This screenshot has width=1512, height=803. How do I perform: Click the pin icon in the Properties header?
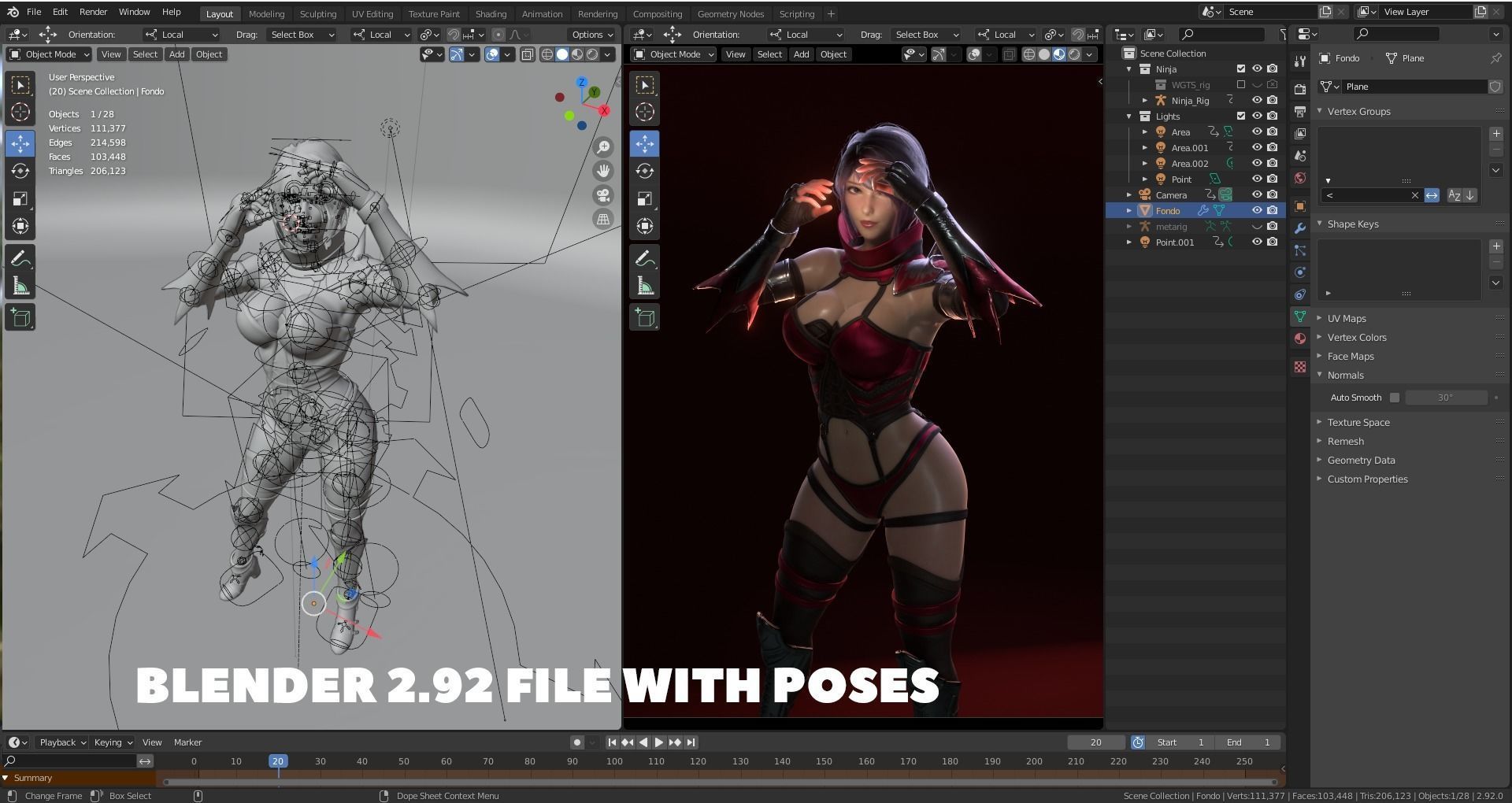coord(1495,58)
